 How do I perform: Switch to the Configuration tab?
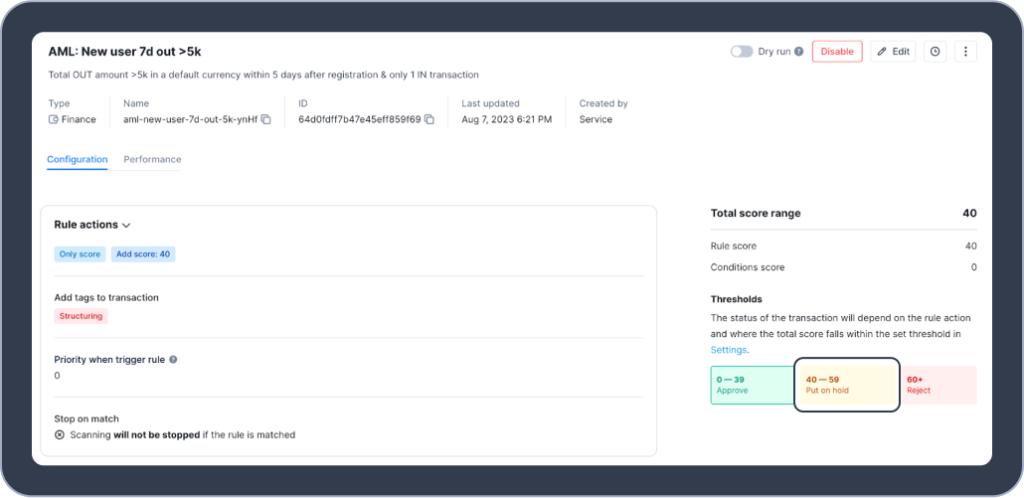coord(77,159)
